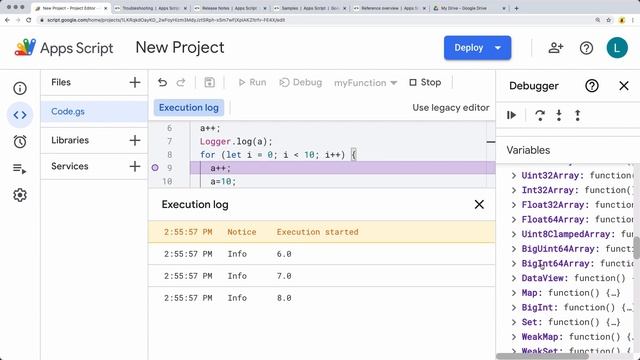The height and width of the screenshot is (360, 640).
Task: Click the Apps Script logo
Action: click(64, 48)
